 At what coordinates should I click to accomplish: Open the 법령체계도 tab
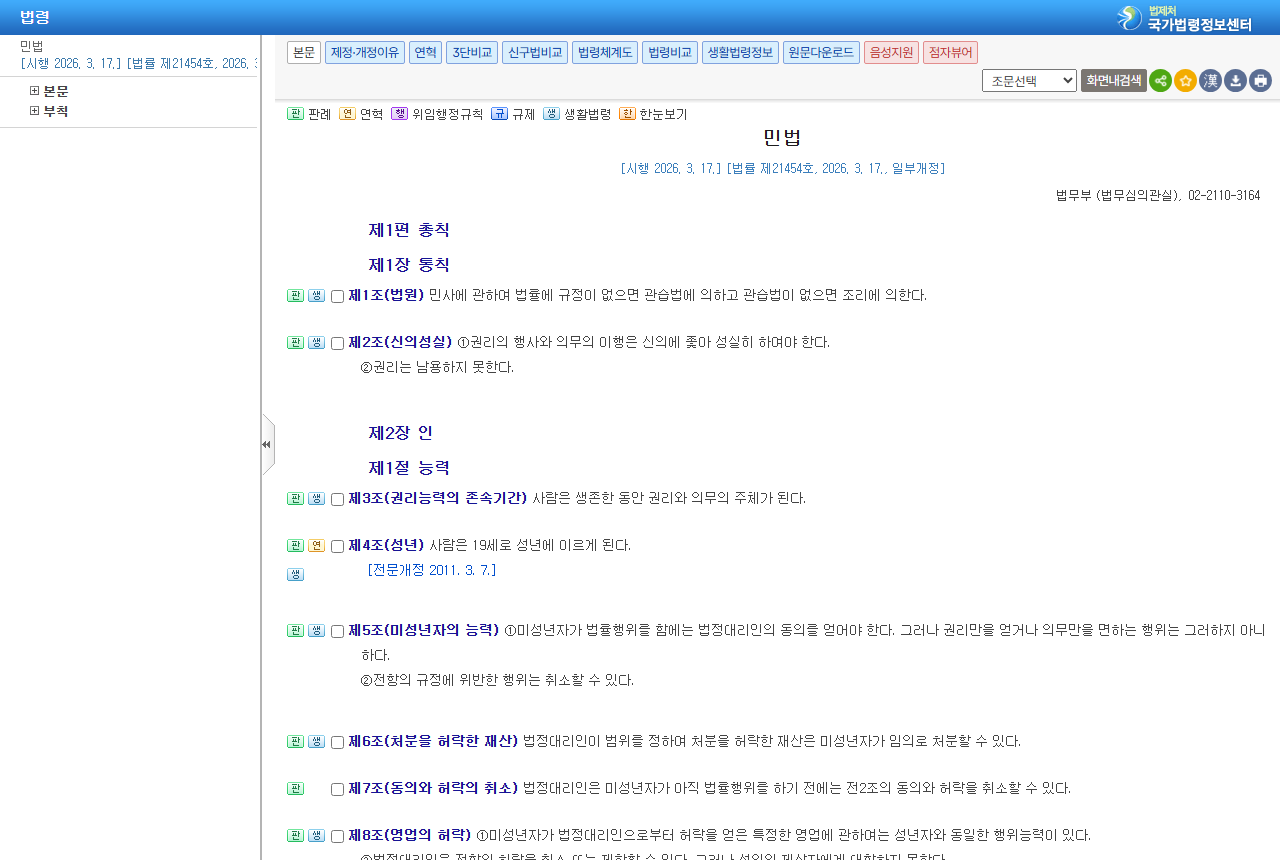[605, 53]
